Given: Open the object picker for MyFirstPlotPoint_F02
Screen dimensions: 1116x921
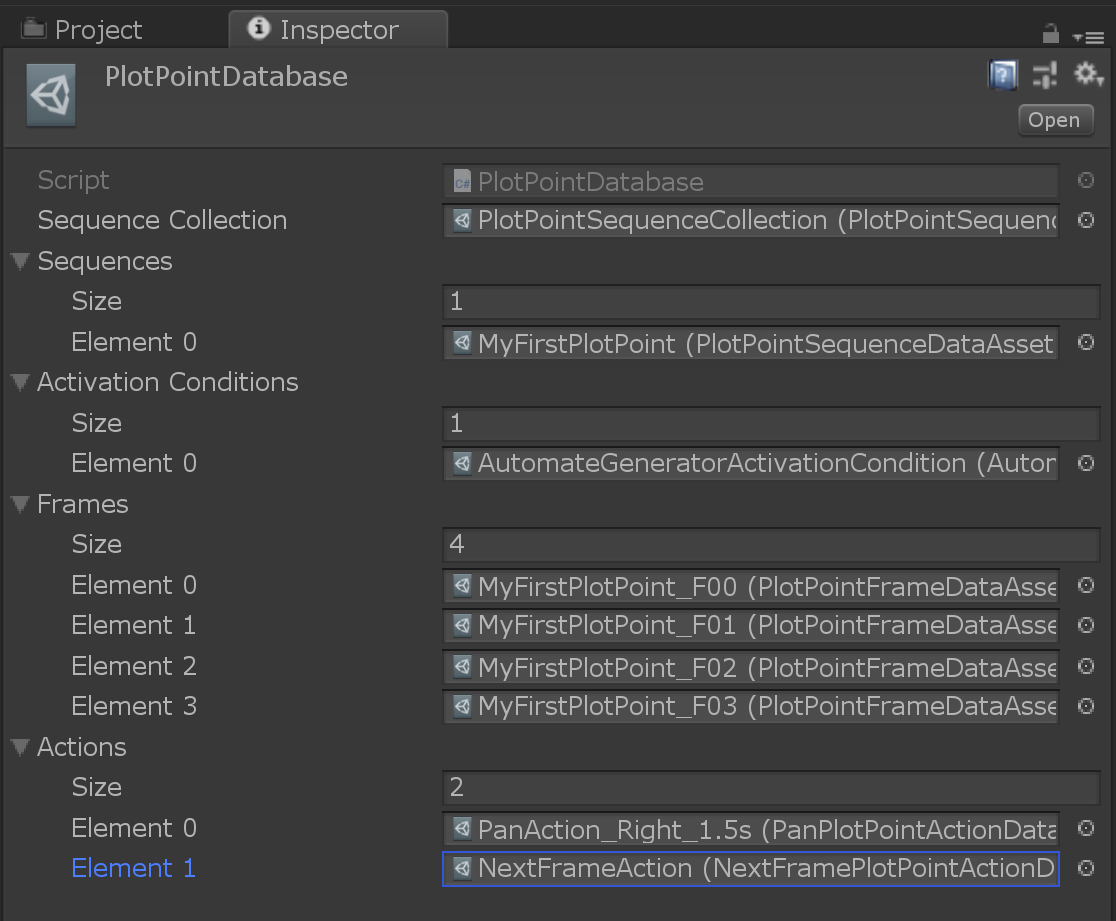Looking at the screenshot, I should pyautogui.click(x=1086, y=666).
